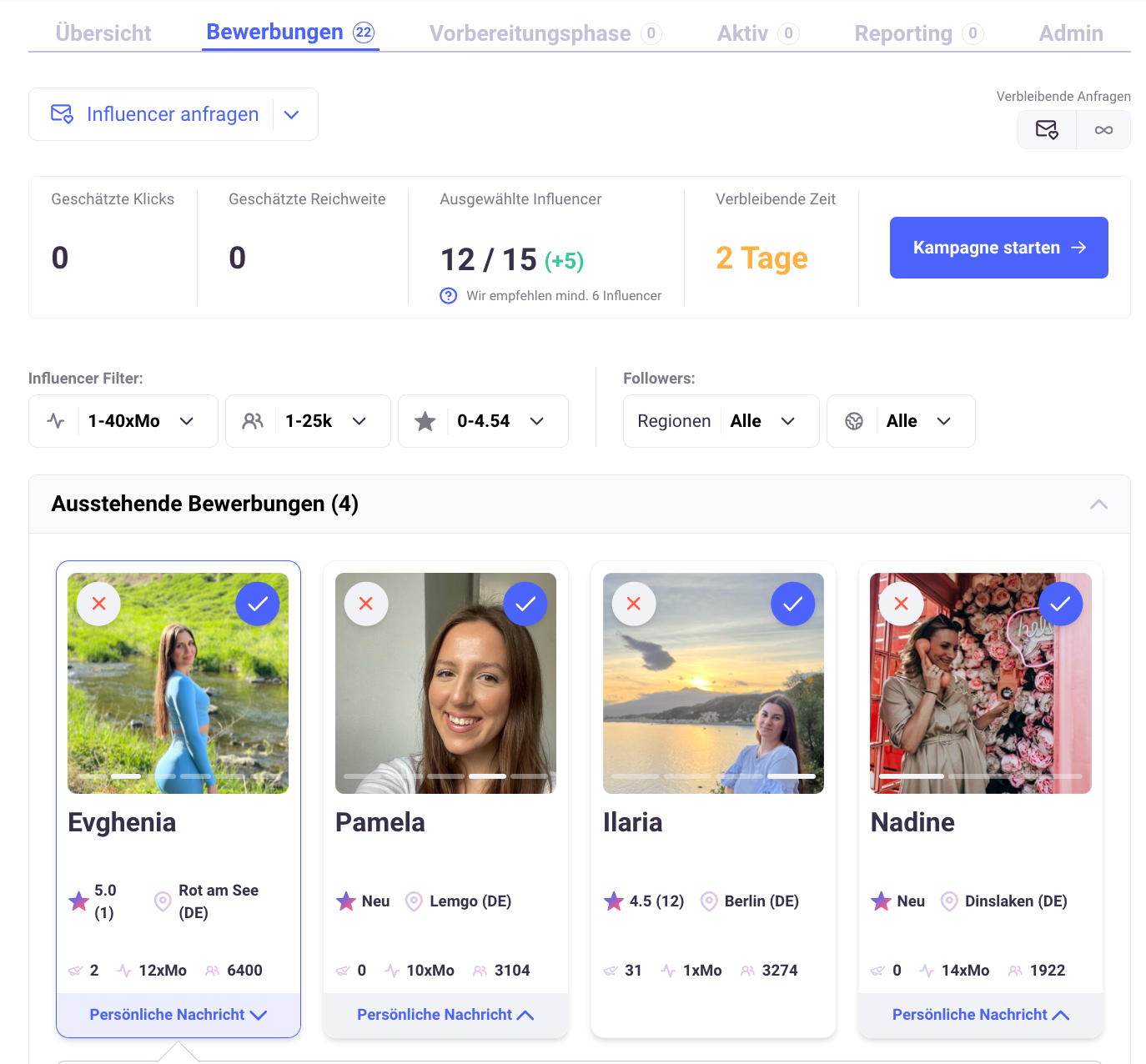Collapse the Ausstehende Bewerbungen section
This screenshot has width=1146, height=1064.
pos(1098,504)
